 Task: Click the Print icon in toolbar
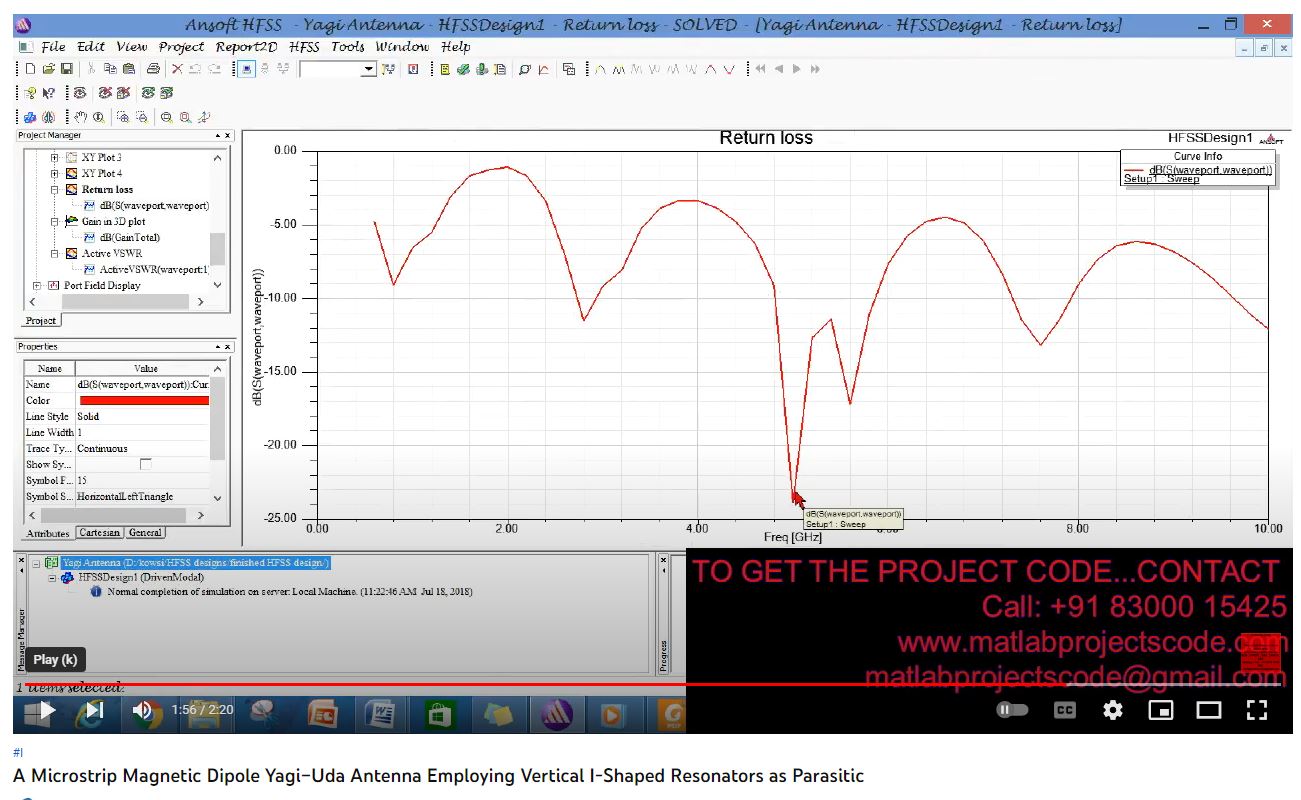pos(153,69)
